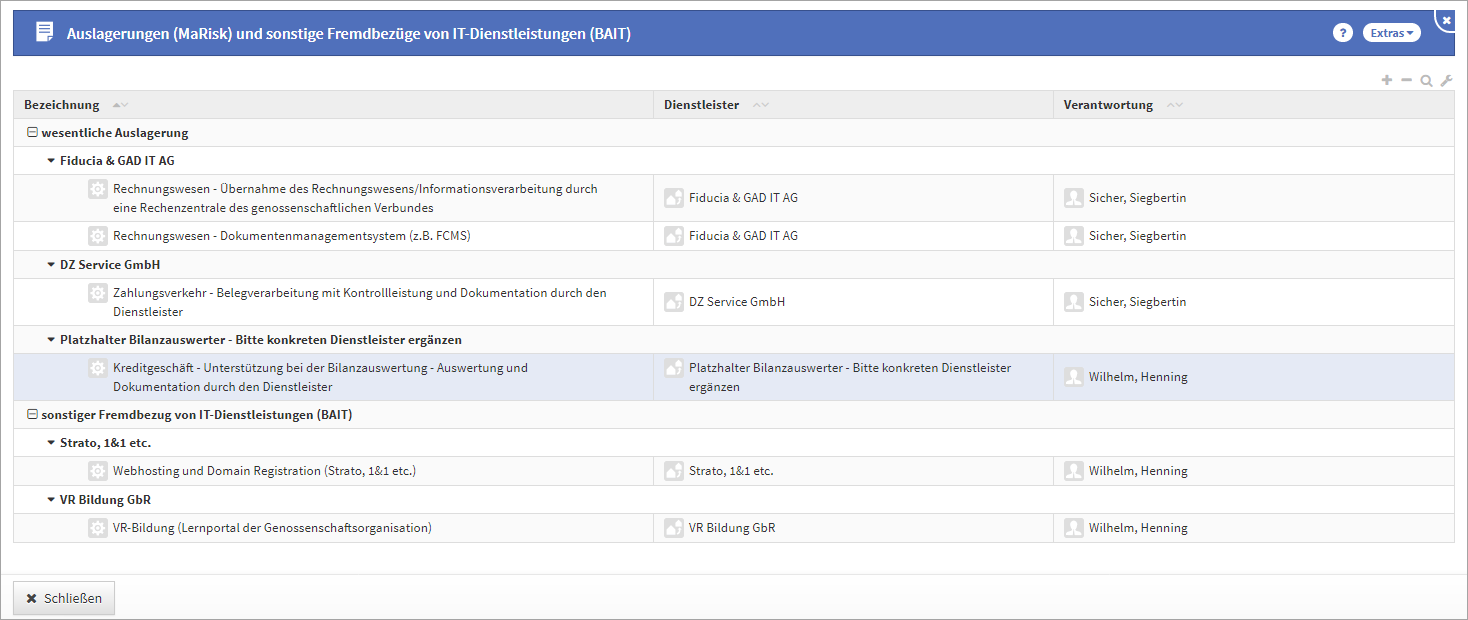This screenshot has height=620, width=1468.
Task: Click gear icon of Dokumentenmanagementsystem row
Action: [x=97, y=236]
